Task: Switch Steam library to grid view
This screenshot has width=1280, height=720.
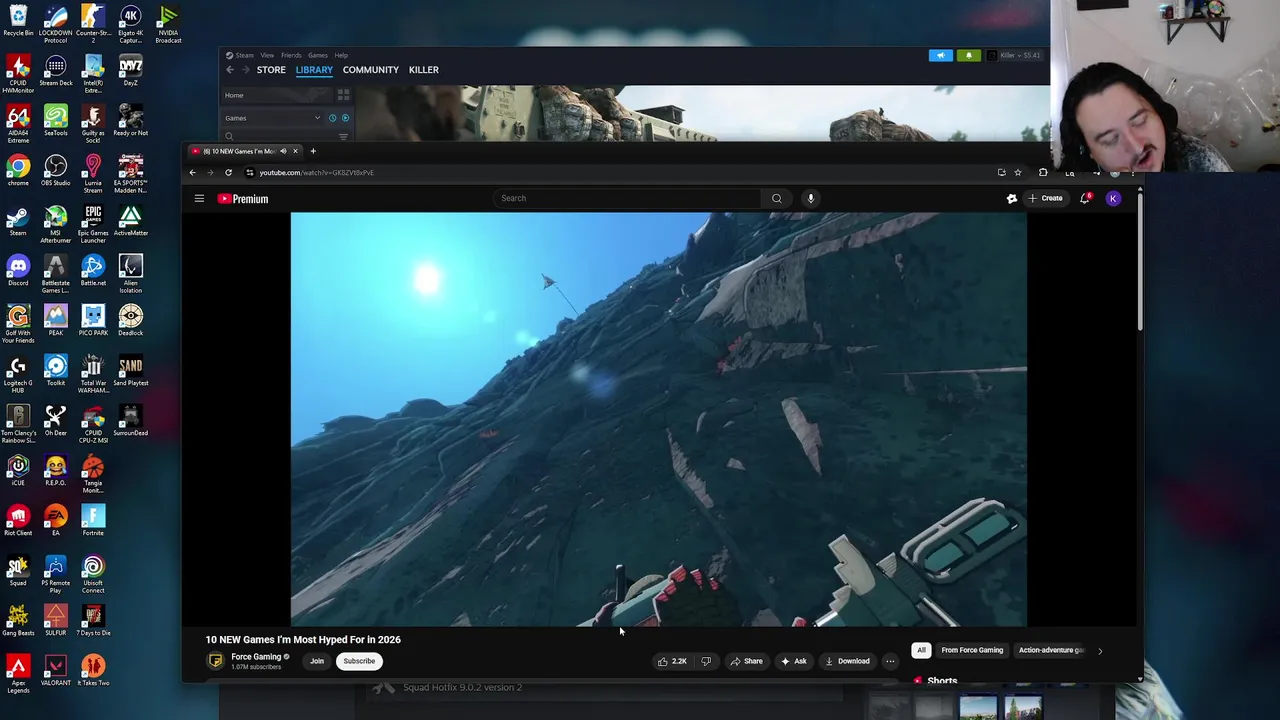Action: coord(343,95)
